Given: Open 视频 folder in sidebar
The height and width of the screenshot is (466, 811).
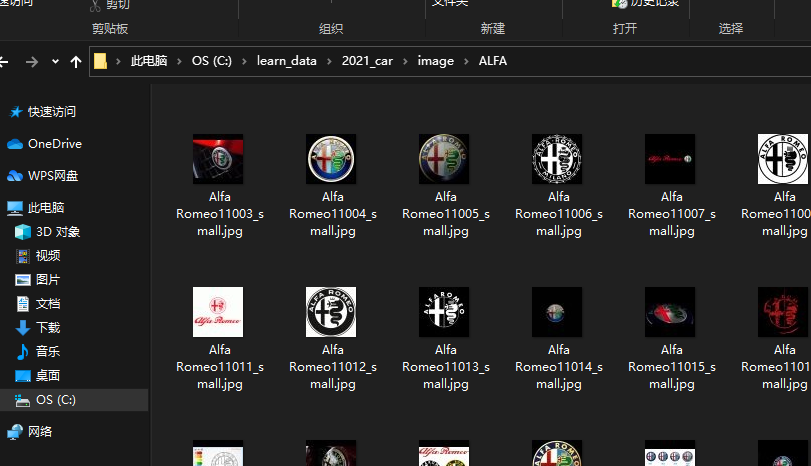Looking at the screenshot, I should [48, 255].
